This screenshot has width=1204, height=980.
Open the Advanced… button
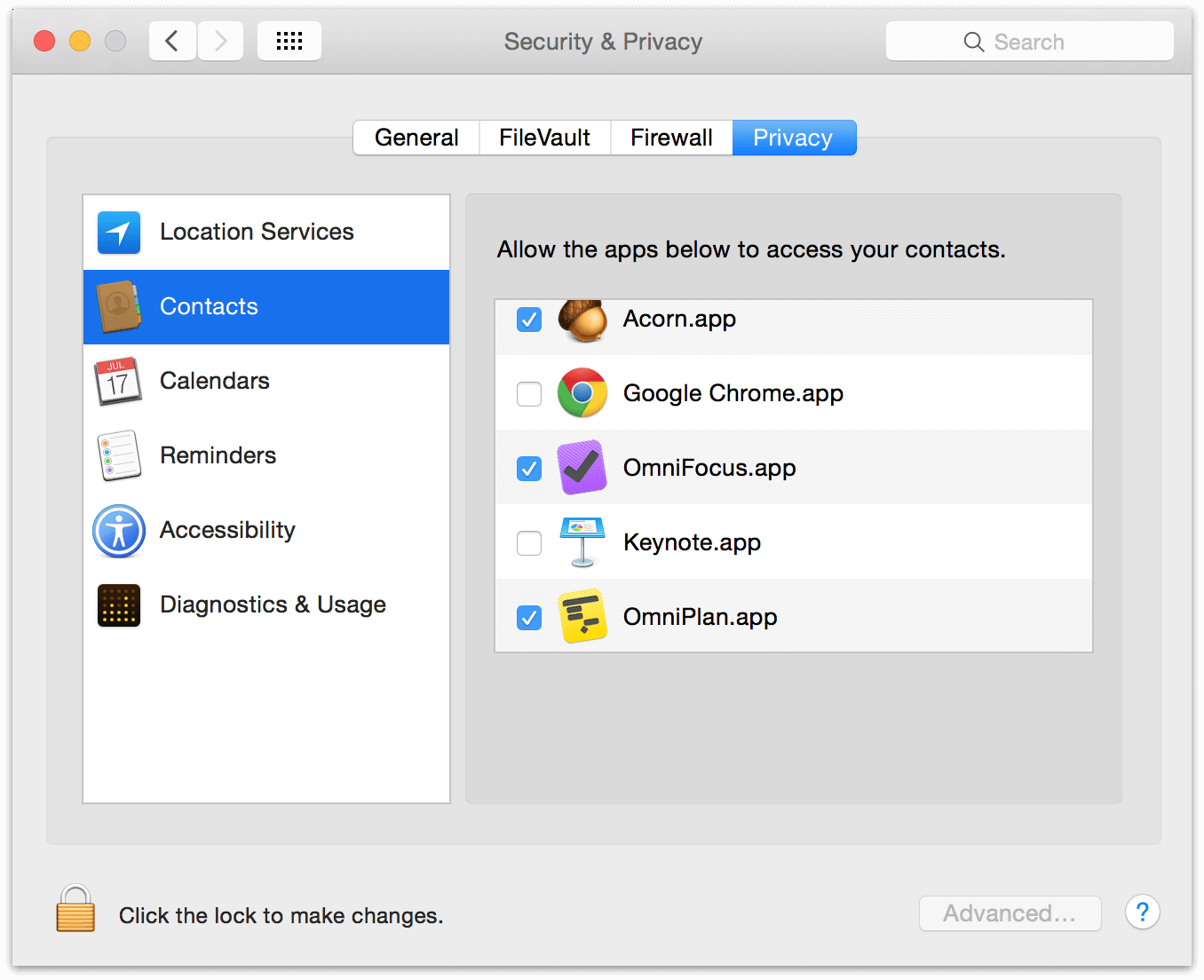pyautogui.click(x=1010, y=913)
